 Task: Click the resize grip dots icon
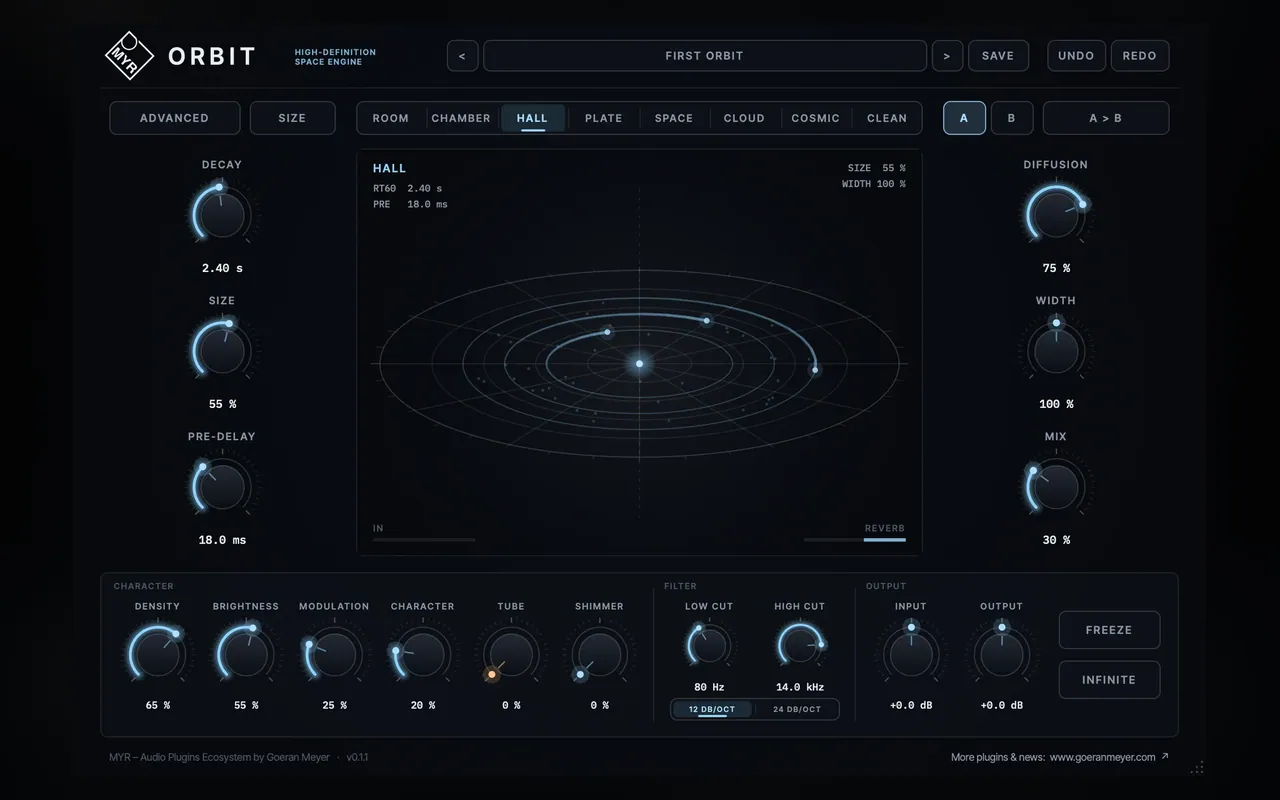[x=1197, y=768]
